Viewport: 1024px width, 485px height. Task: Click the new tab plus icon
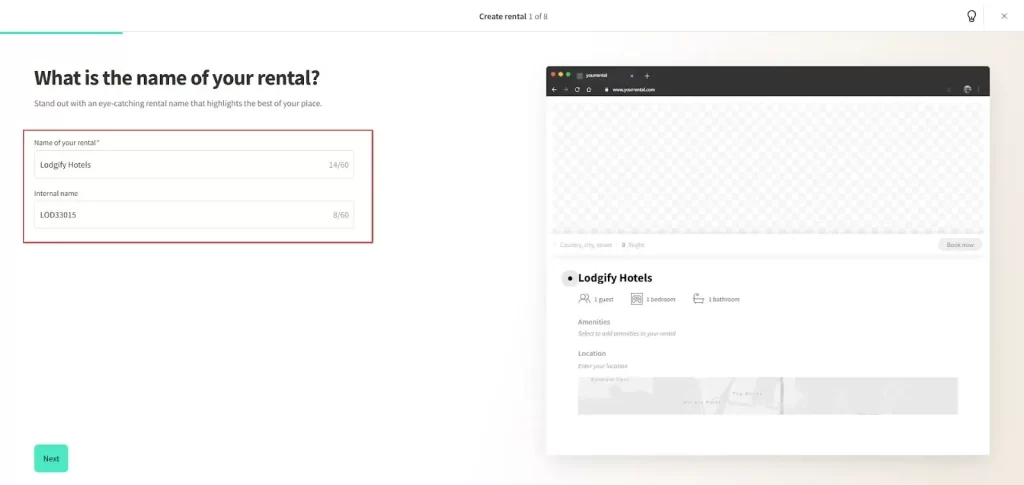(647, 76)
